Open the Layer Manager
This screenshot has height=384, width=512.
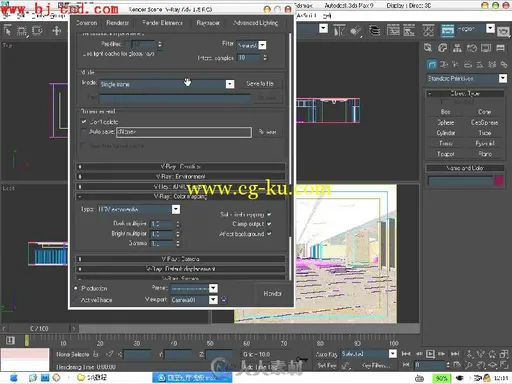point(375,31)
